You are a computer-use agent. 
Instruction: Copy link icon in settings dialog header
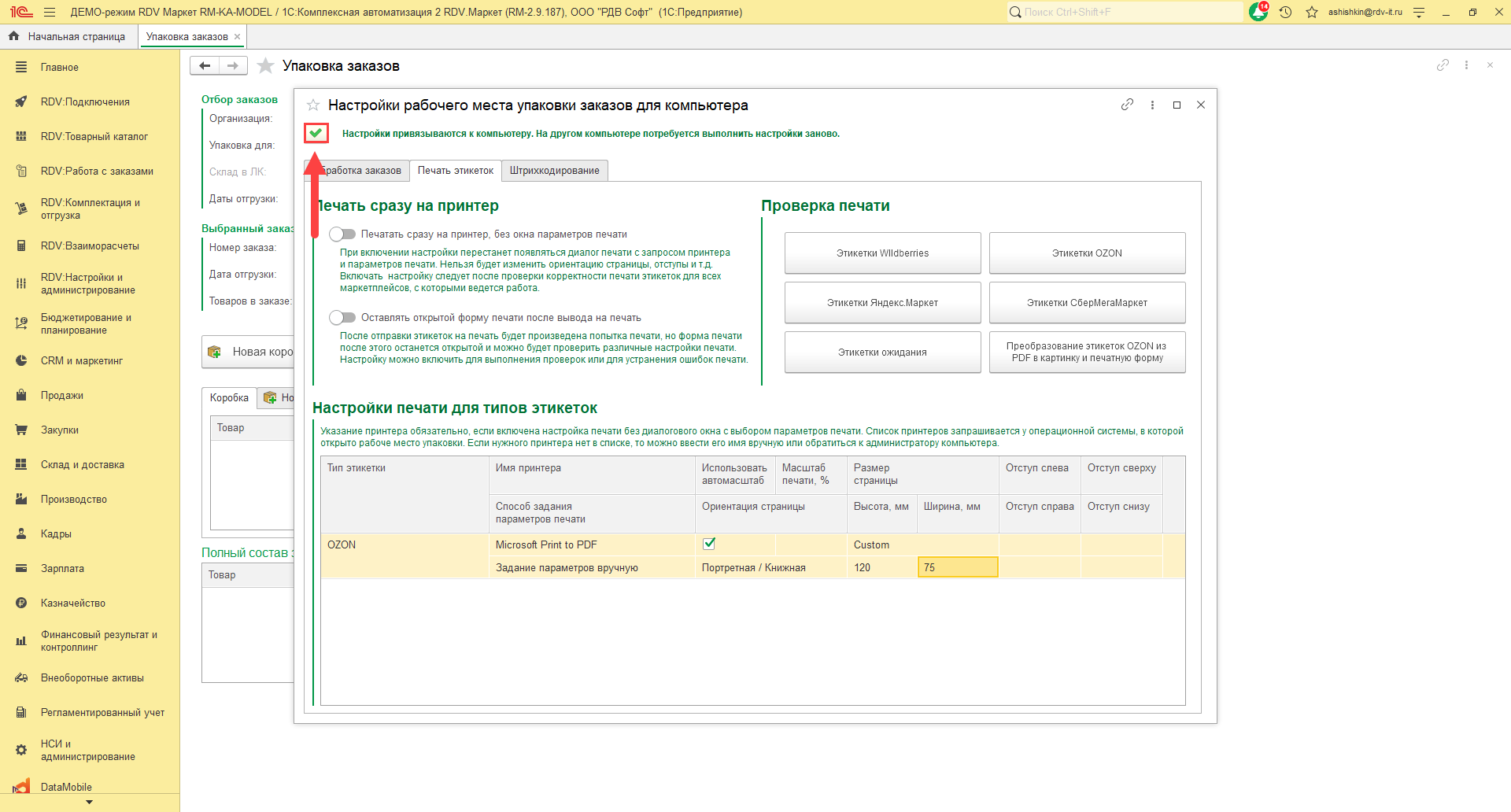point(1127,105)
